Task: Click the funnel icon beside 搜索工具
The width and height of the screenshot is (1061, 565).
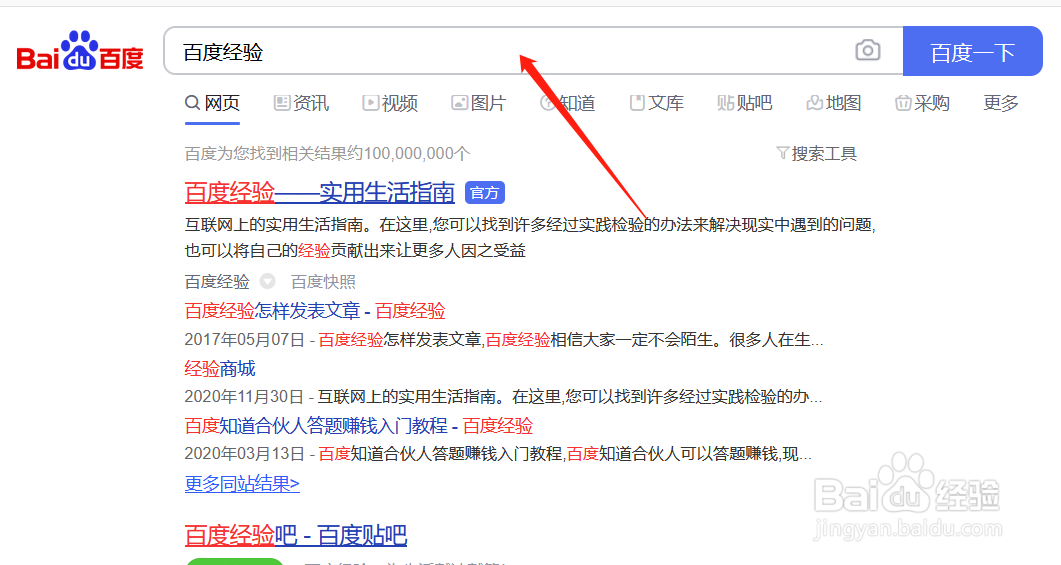Action: pos(782,153)
